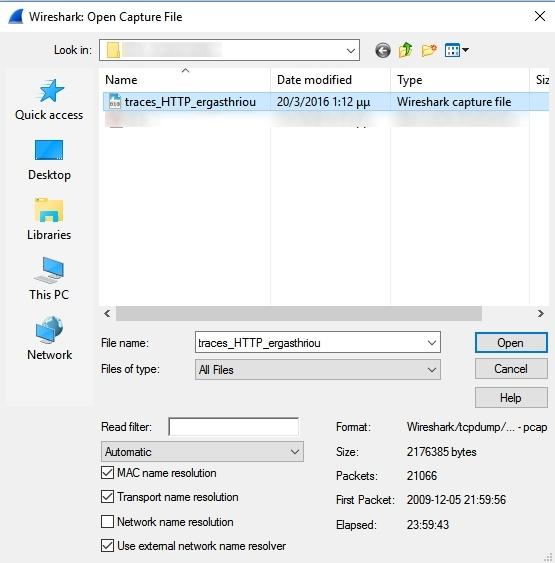The width and height of the screenshot is (555, 563).
Task: Open Libraries location
Action: [x=49, y=219]
